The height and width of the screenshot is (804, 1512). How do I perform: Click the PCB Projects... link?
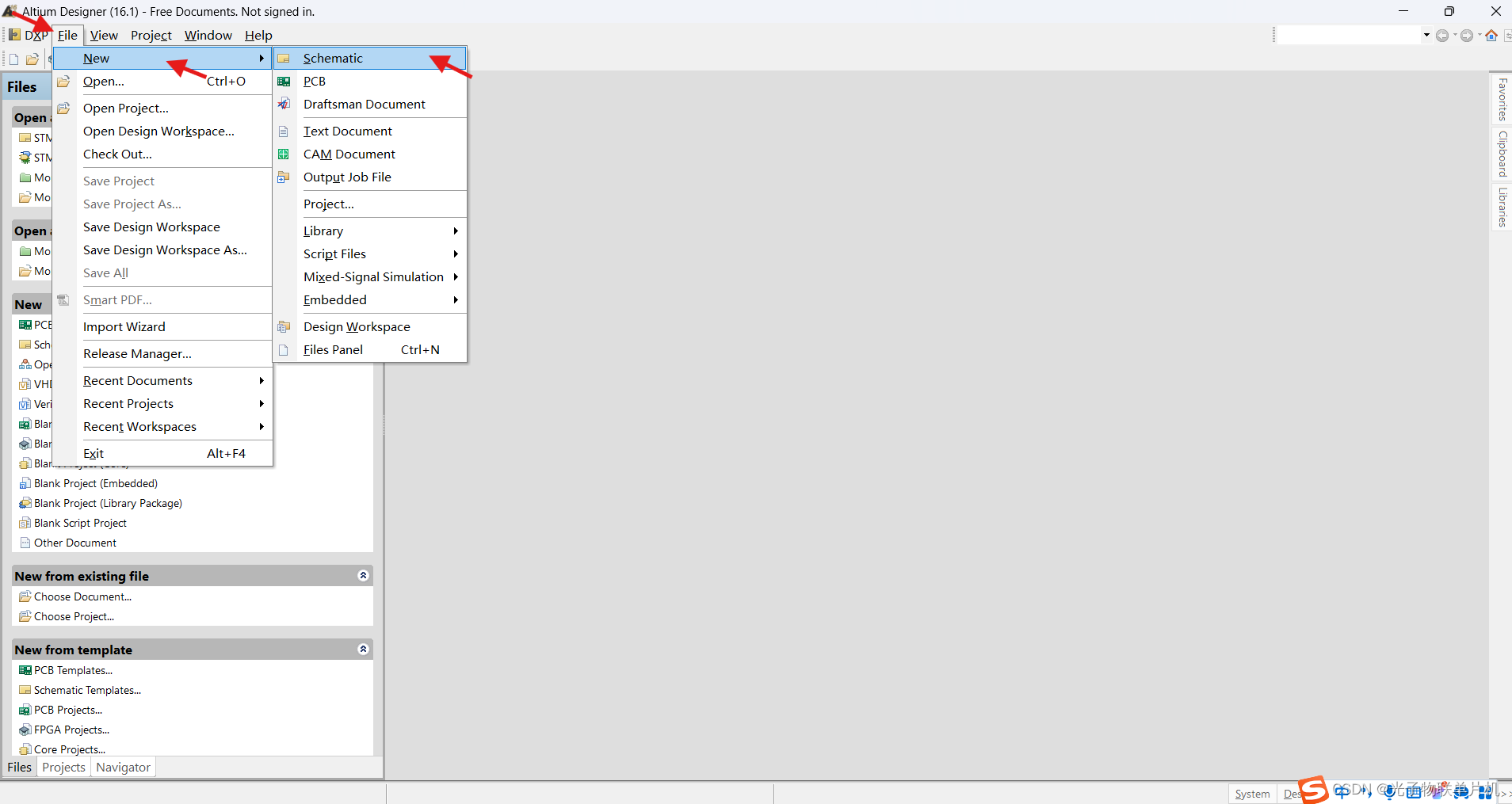[68, 711]
